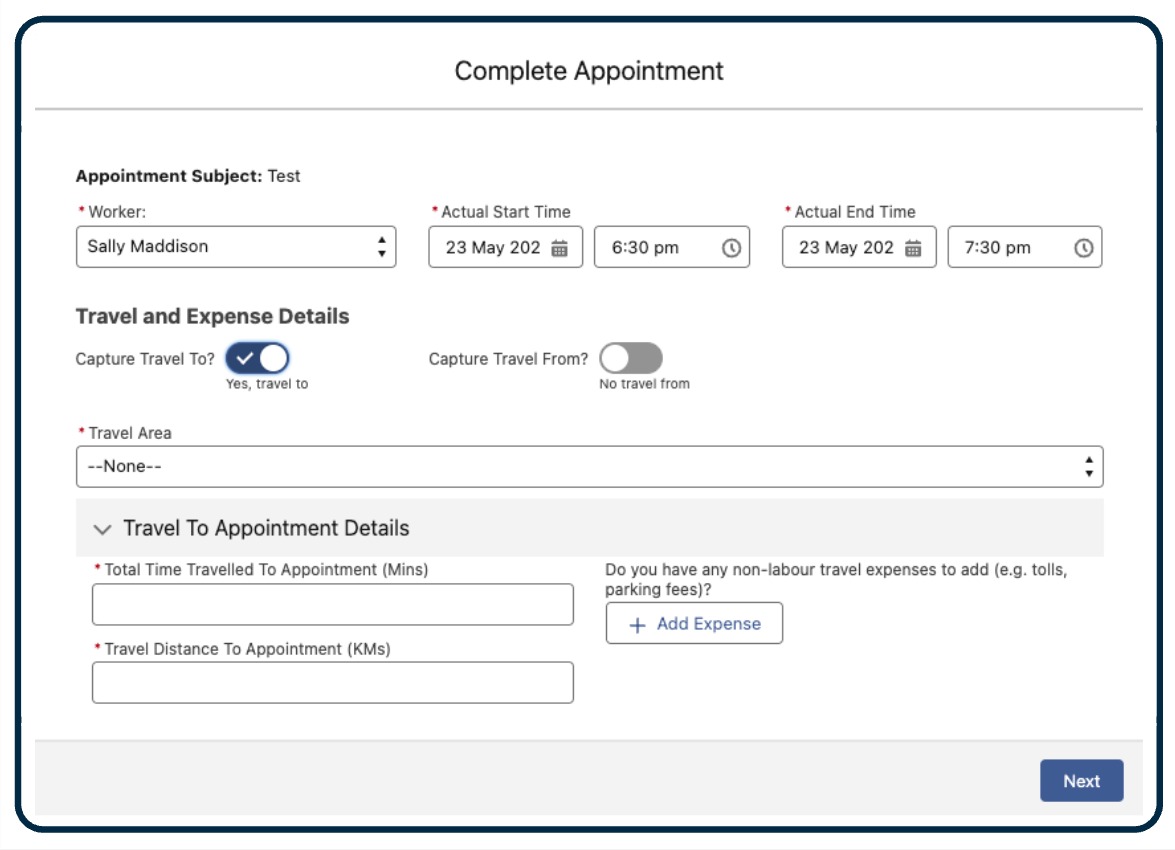Click clock icon for end time
Screen dimensions: 1175x850
click(1083, 248)
